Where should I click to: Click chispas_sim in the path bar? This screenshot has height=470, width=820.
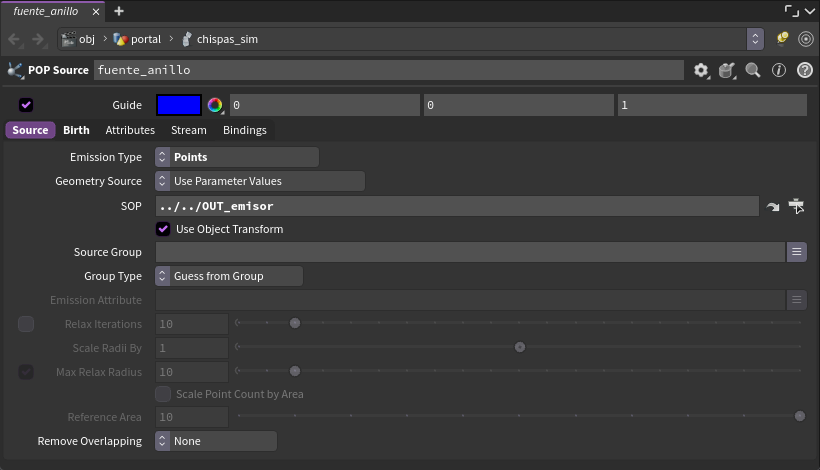click(220, 39)
